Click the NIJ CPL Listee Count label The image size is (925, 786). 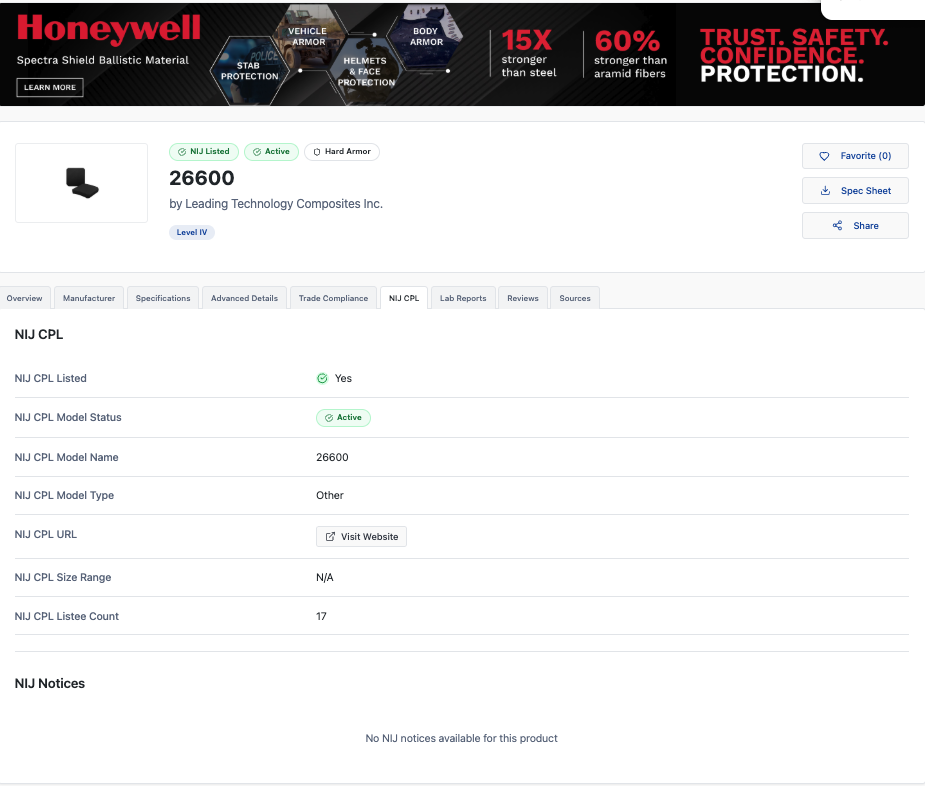tap(67, 616)
